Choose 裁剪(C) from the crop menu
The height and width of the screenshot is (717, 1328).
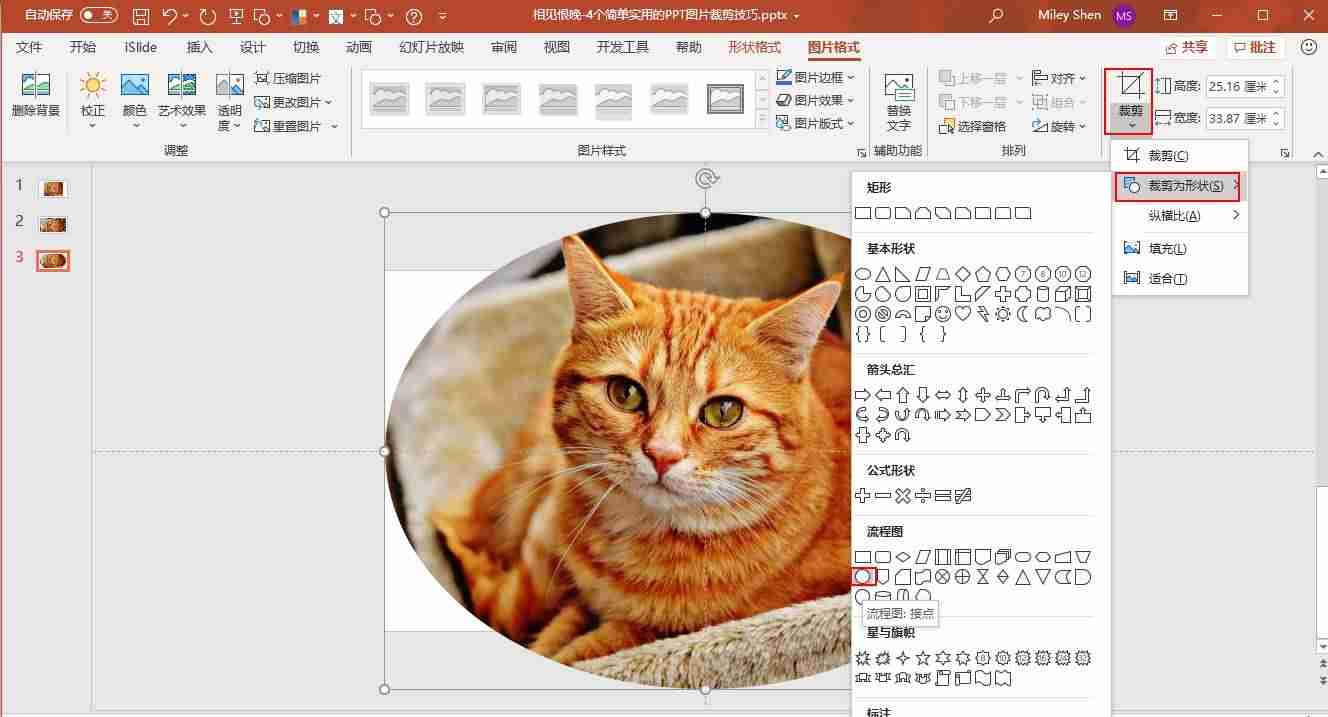click(1180, 156)
